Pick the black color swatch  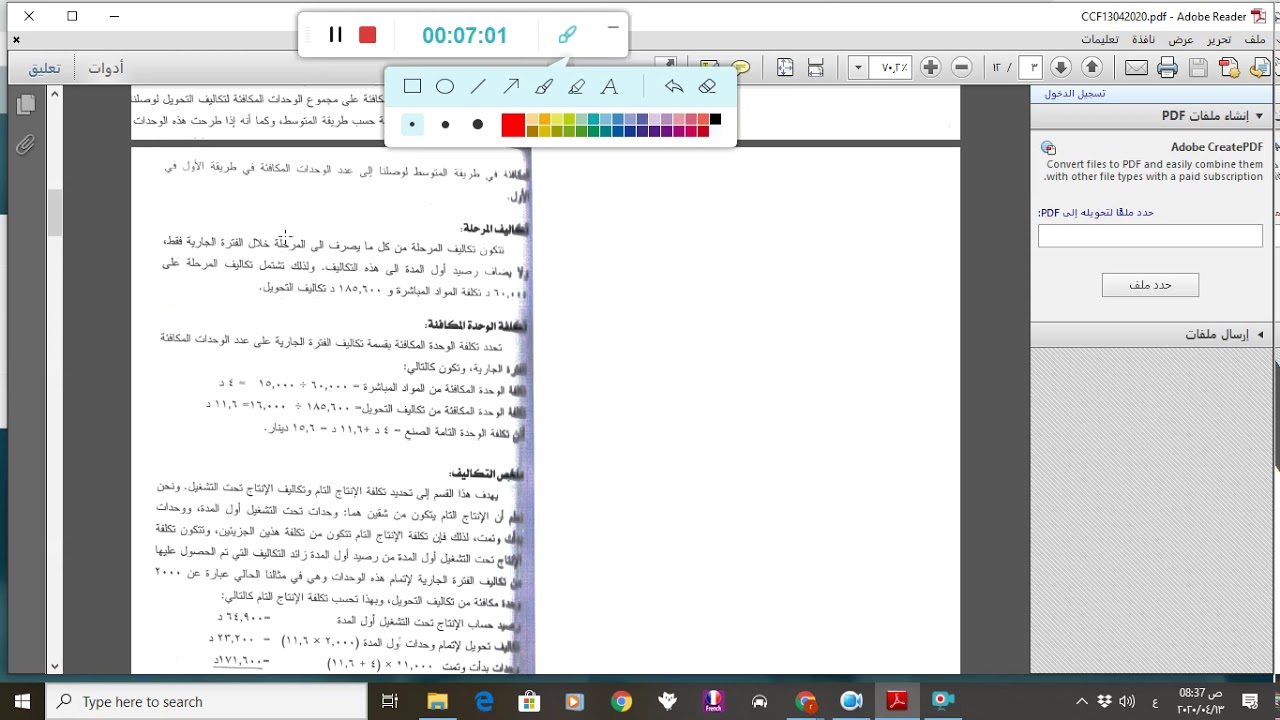pos(715,120)
